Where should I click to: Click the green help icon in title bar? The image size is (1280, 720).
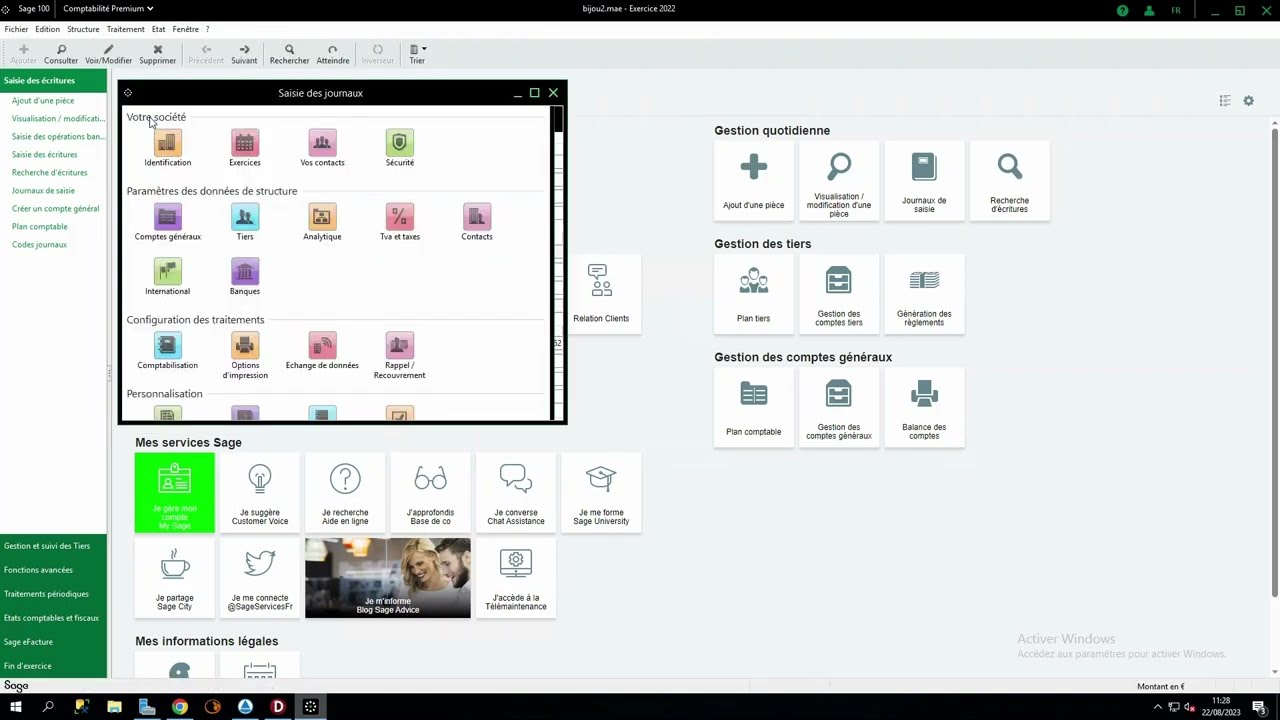(1122, 10)
